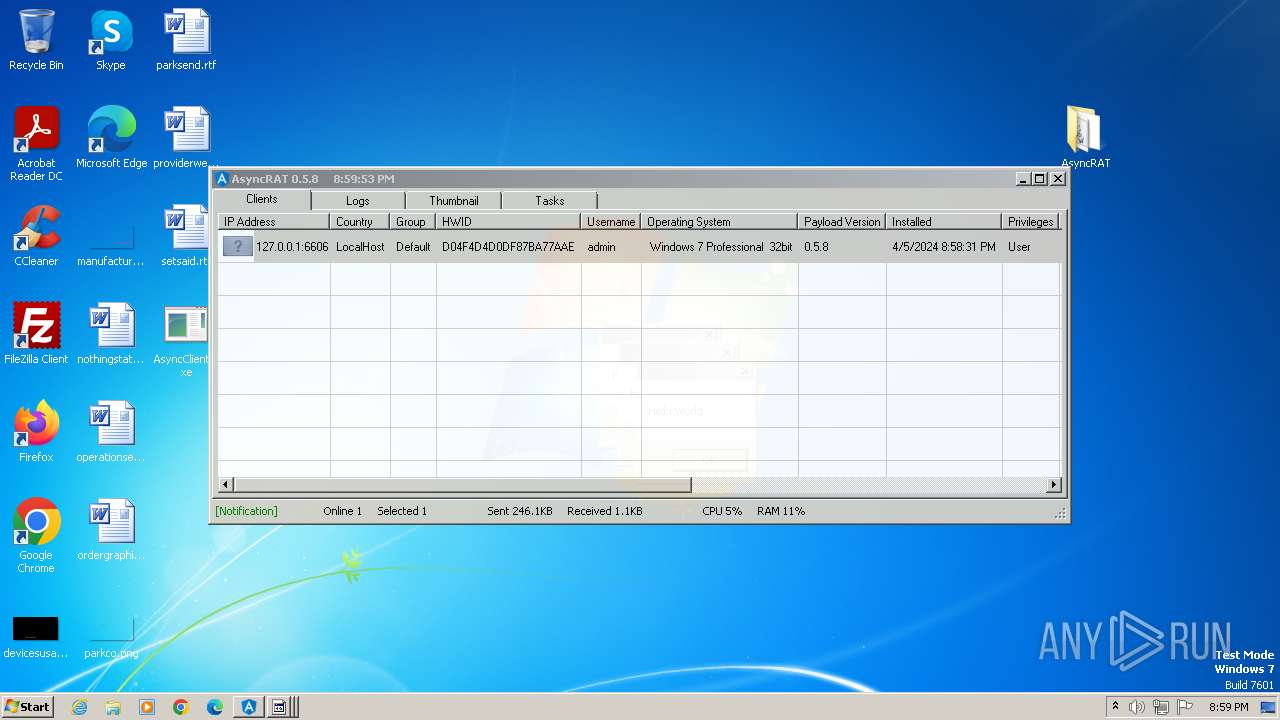Screen dimensions: 1280x720
Task: Select client 127.0.0.1:6606 cell
Action: coord(292,247)
